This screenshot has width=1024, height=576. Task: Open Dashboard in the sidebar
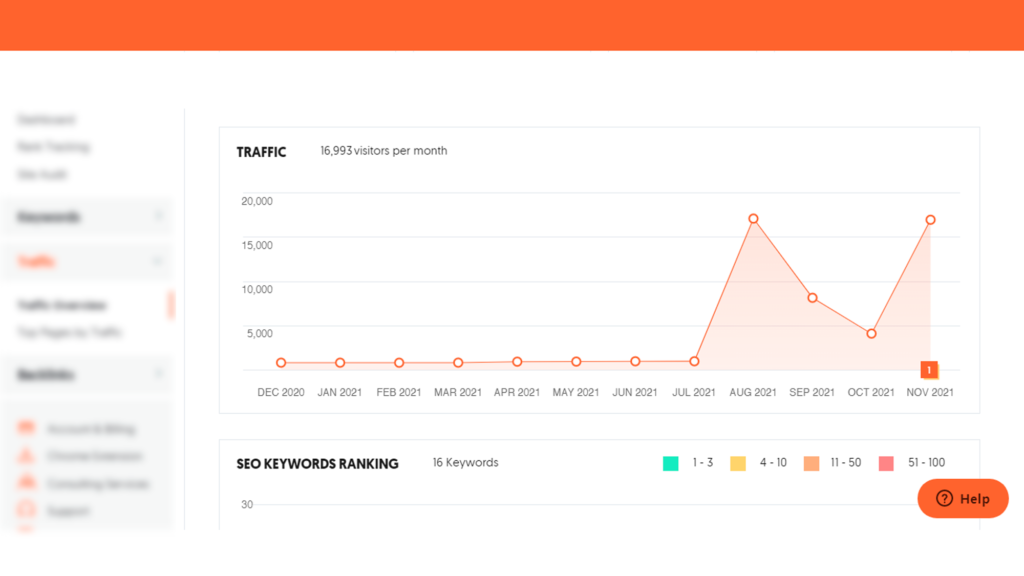pyautogui.click(x=46, y=120)
